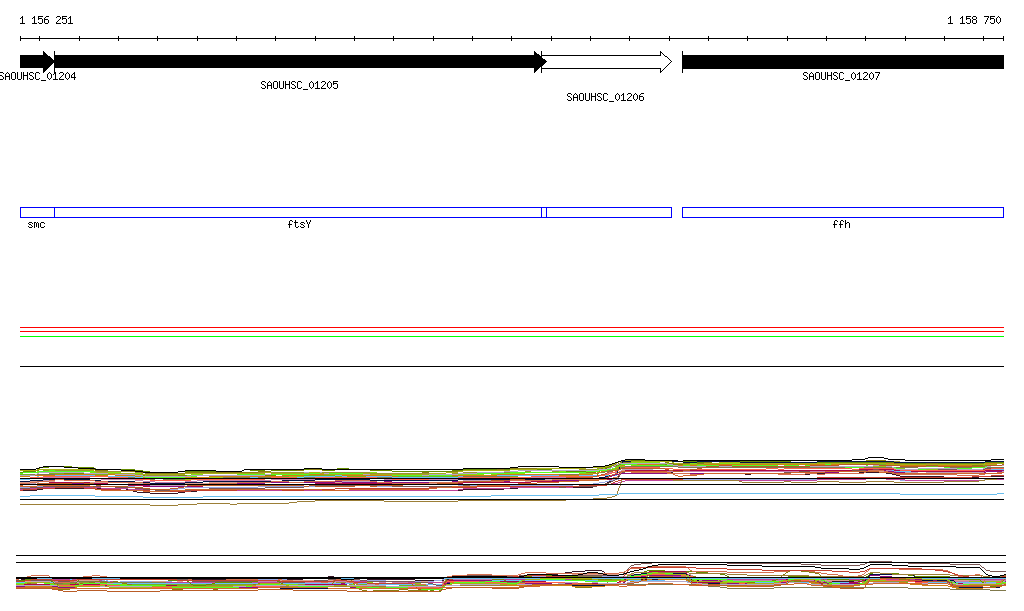Select the ftsY blue annotation box
1024x611 pixels.
click(298, 212)
